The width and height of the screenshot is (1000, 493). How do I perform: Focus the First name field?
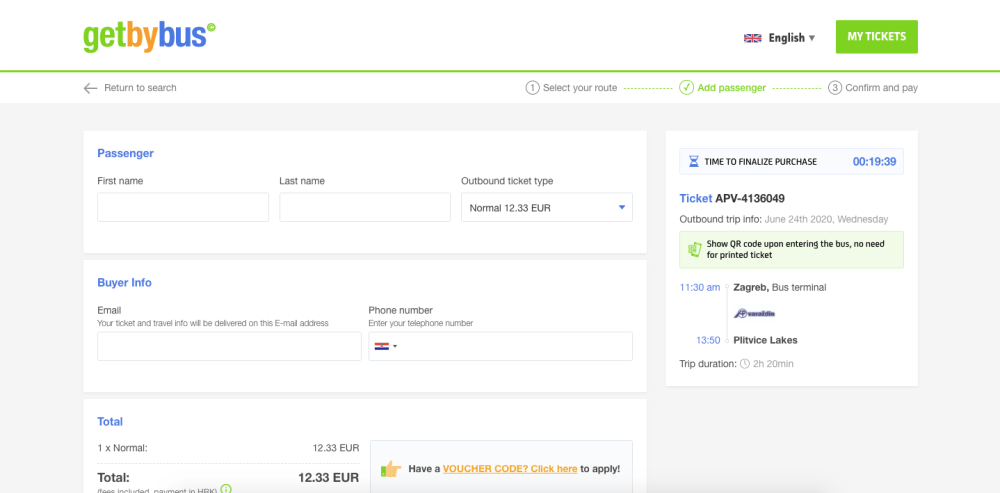183,208
